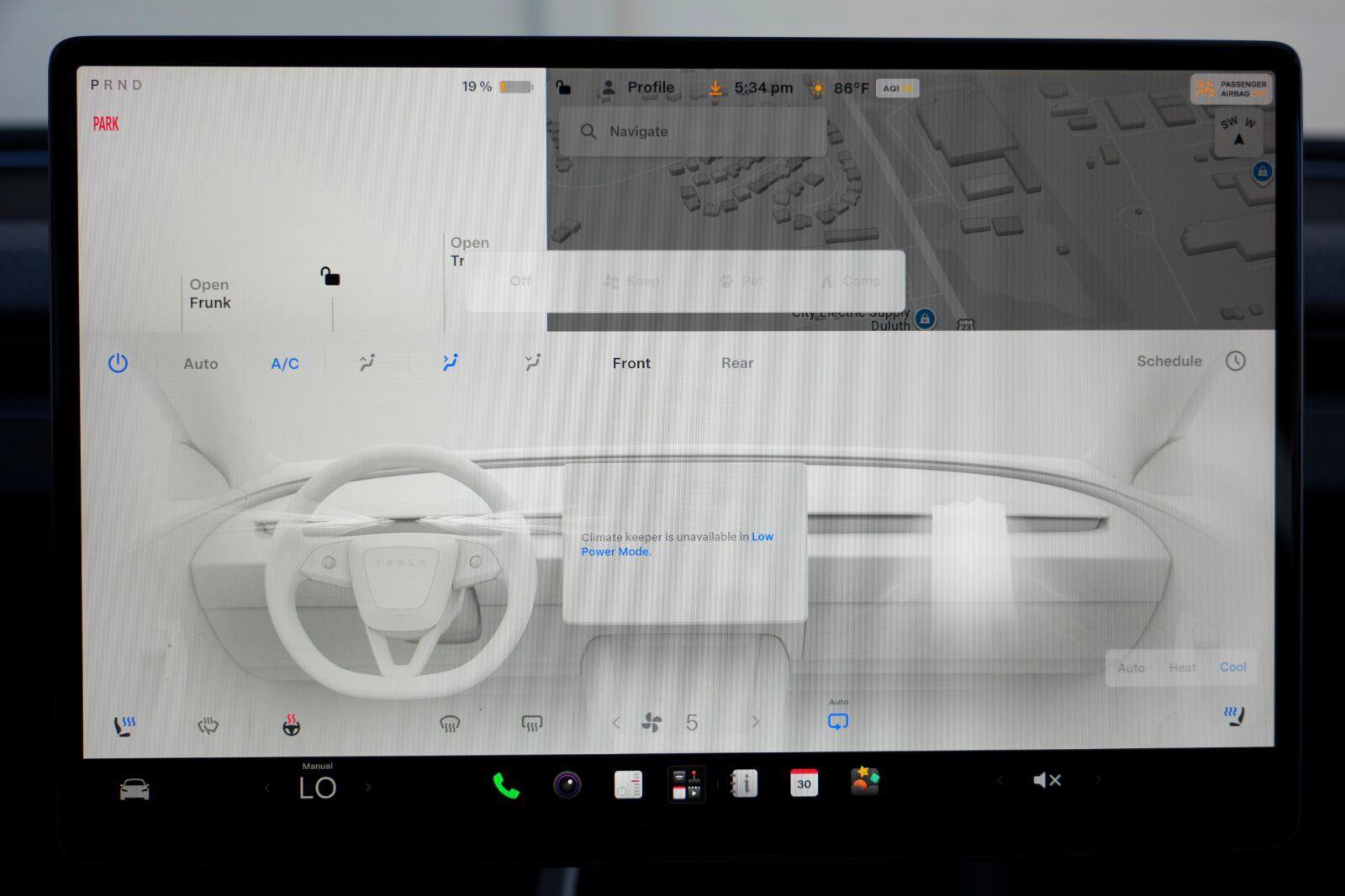Open the Frunk

tap(210, 293)
